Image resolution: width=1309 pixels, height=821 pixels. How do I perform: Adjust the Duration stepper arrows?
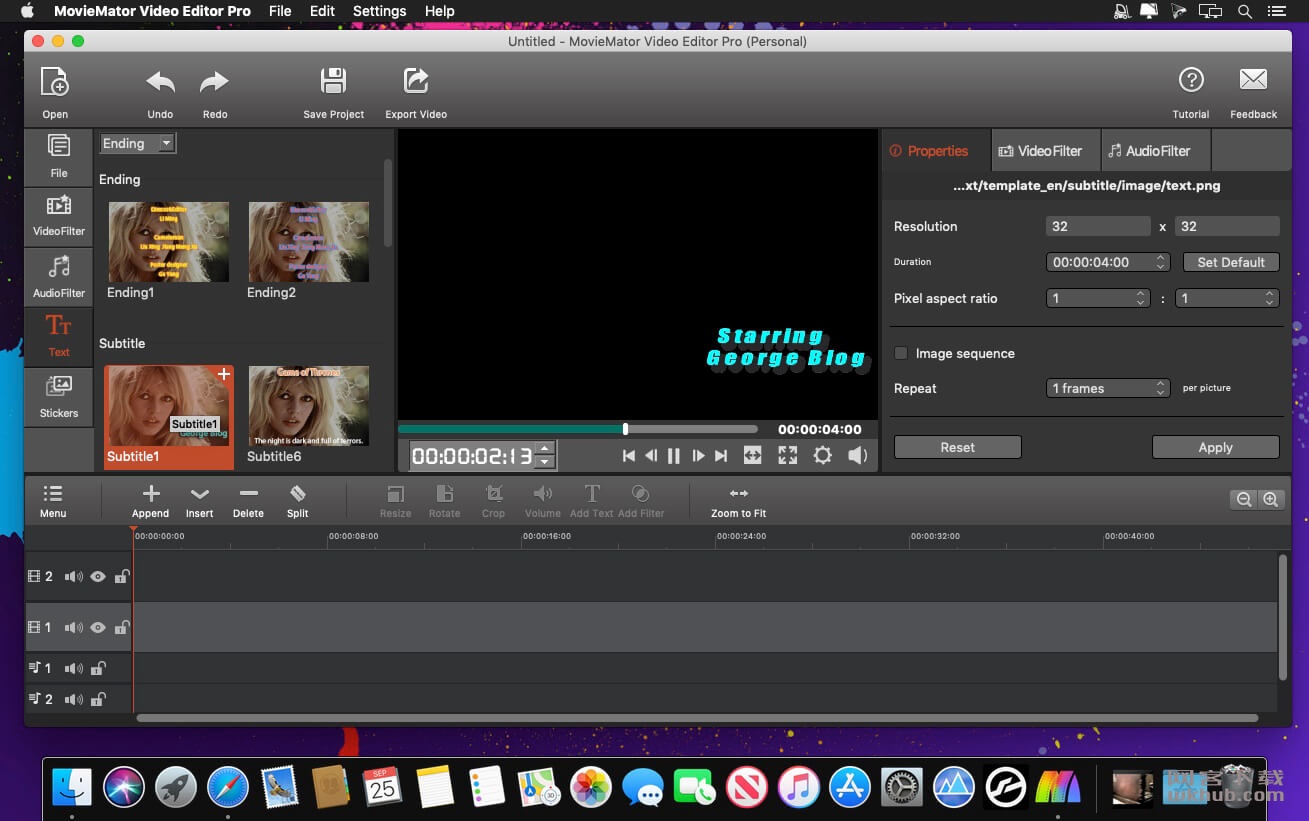[x=1161, y=262]
